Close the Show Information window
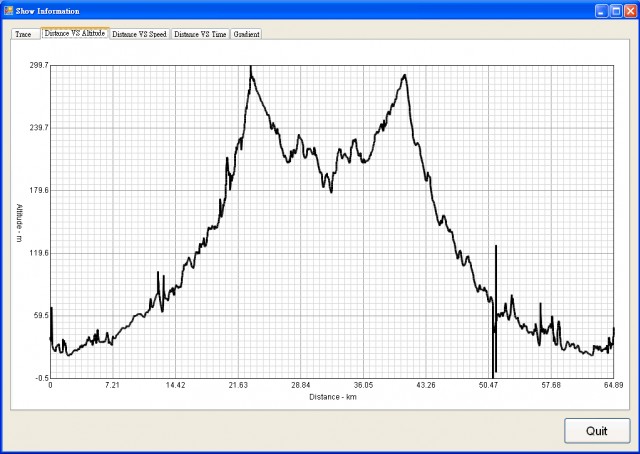 630,11
